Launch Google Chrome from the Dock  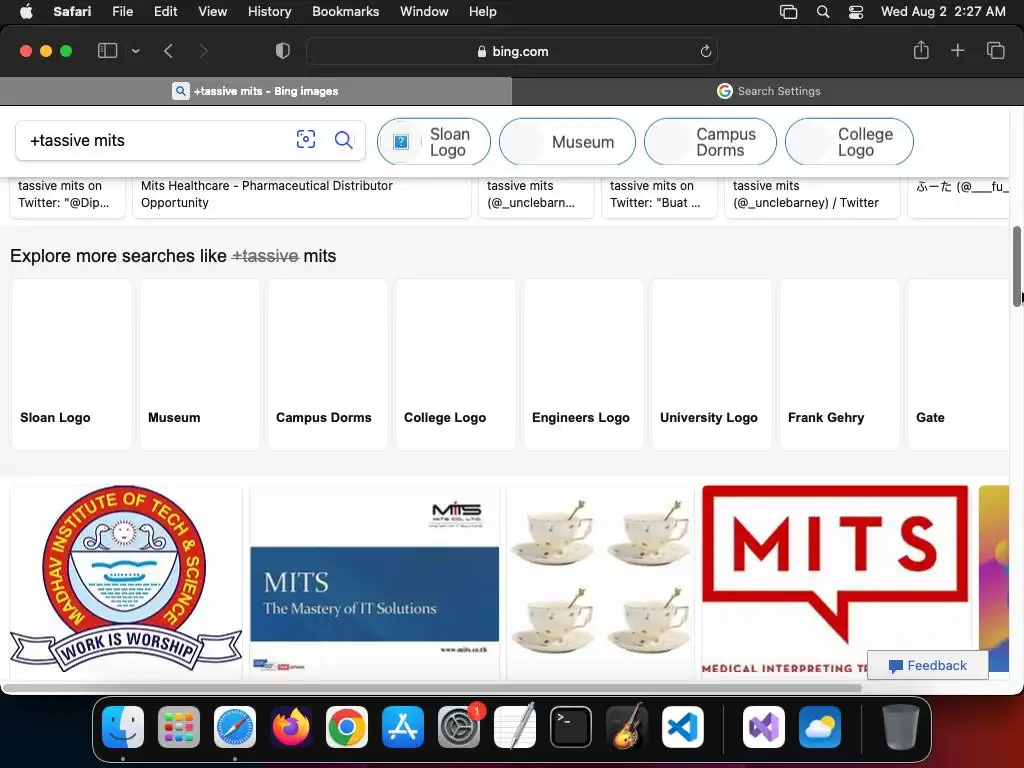347,727
